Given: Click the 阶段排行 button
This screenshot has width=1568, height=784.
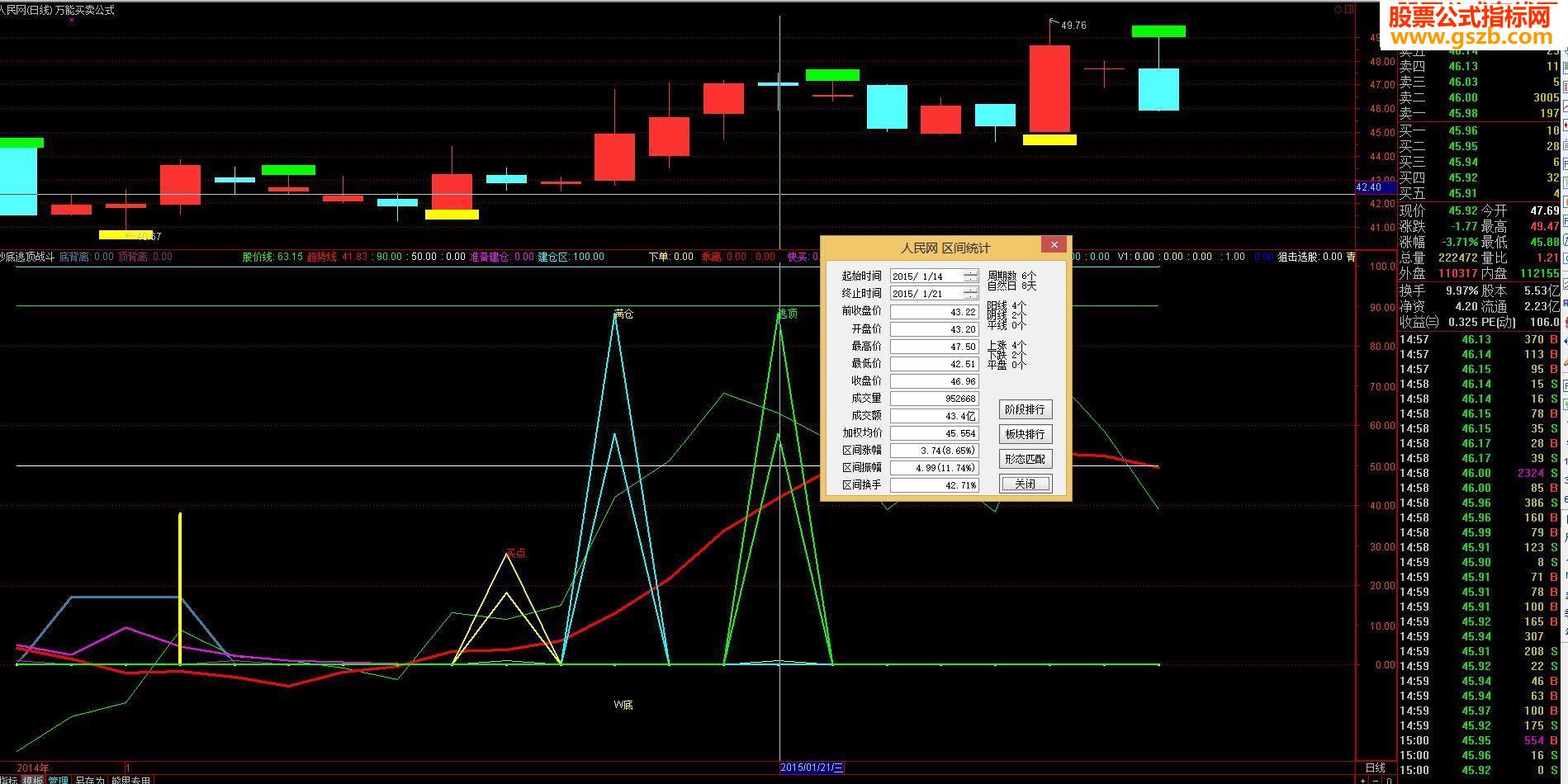Looking at the screenshot, I should pyautogui.click(x=1025, y=409).
